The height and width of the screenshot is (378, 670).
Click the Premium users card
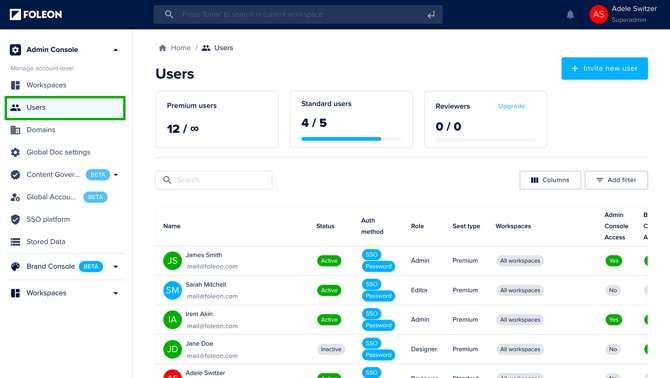(x=217, y=119)
